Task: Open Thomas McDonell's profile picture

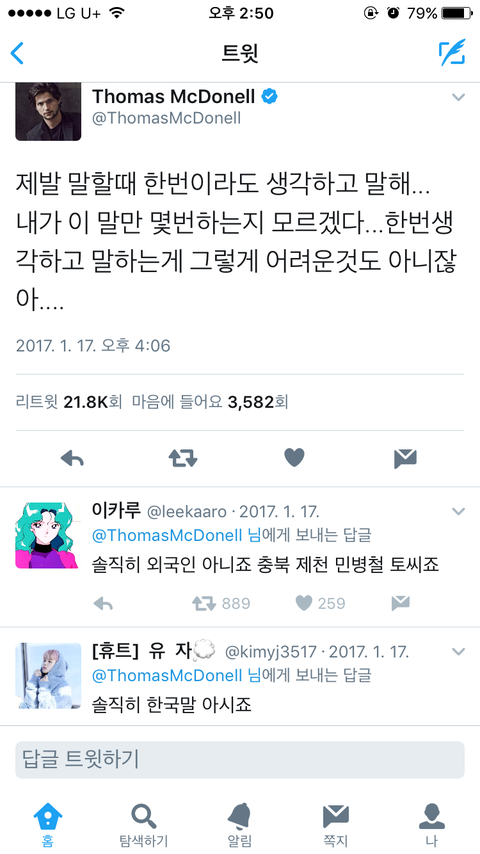Action: [48, 111]
